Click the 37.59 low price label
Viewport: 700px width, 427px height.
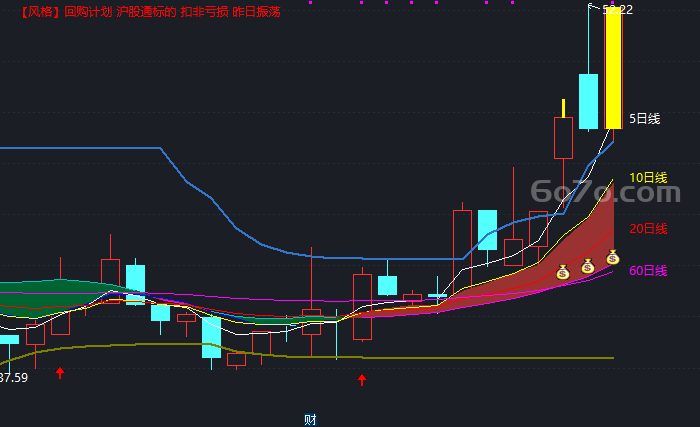(x=13, y=378)
